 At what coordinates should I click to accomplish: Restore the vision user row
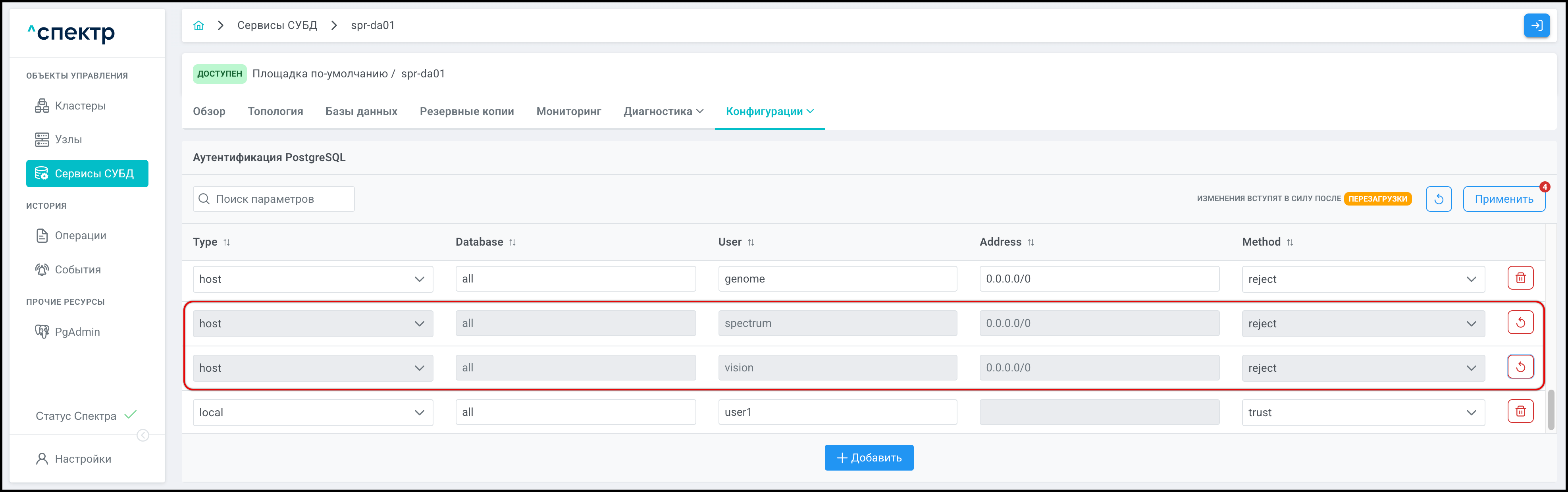[x=1520, y=367]
